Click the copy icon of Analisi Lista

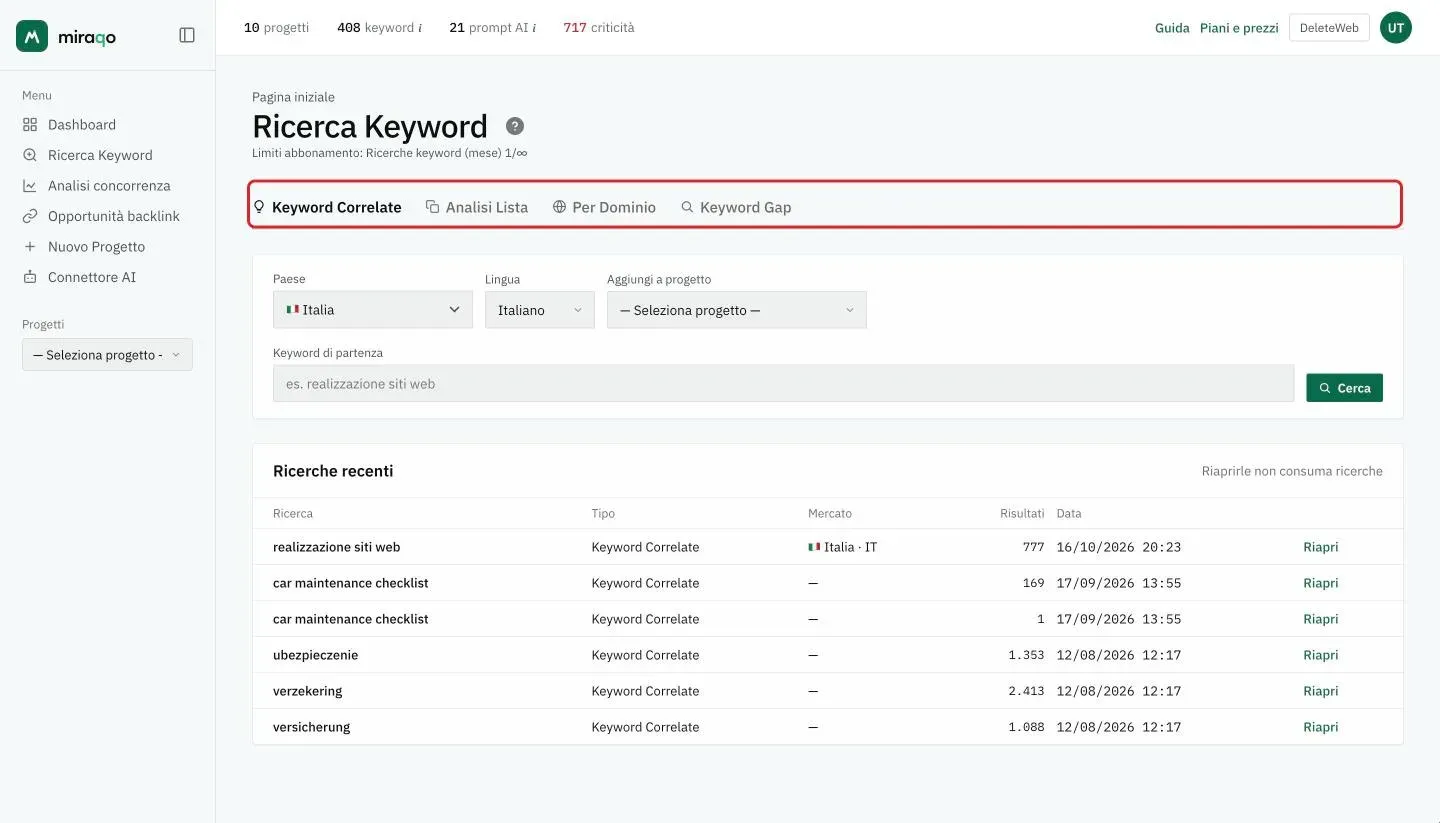[433, 207]
